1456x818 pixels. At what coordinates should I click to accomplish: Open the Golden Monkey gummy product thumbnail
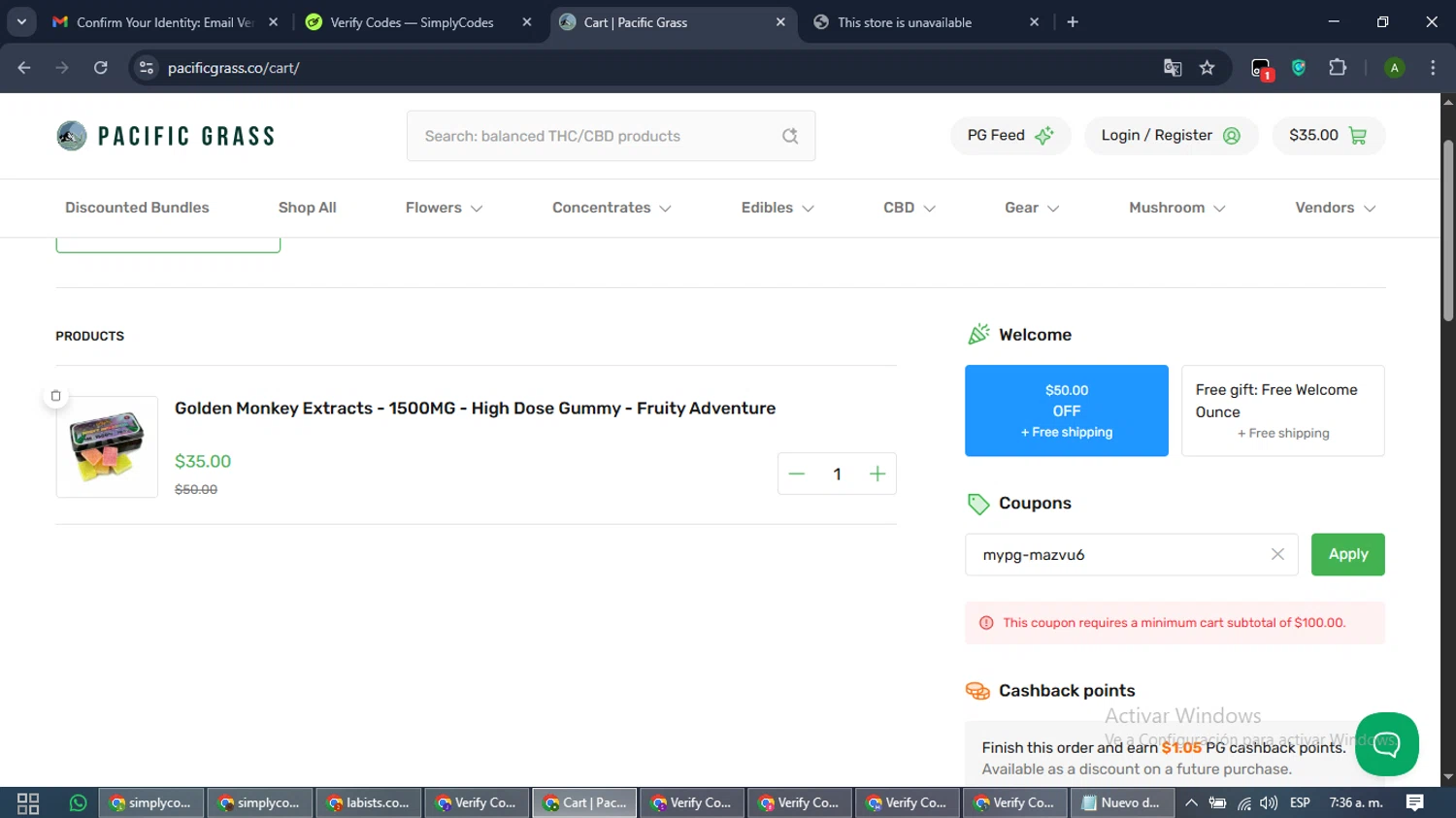click(x=107, y=447)
